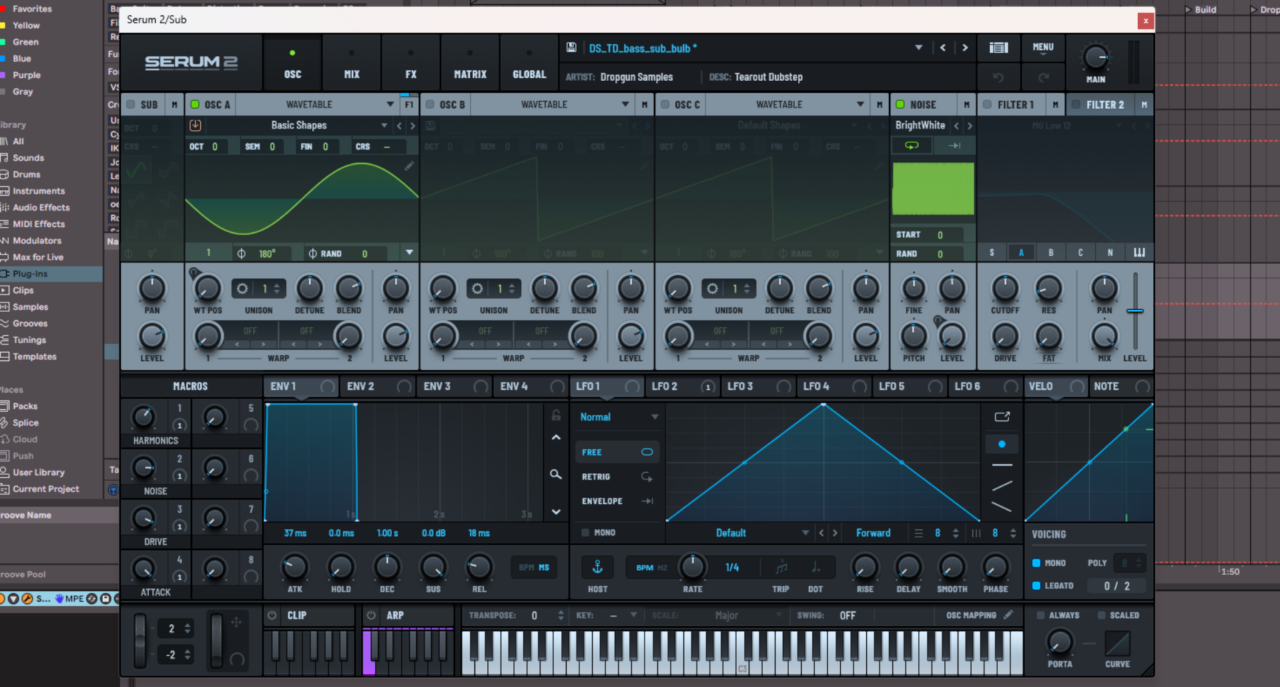
Task: Click LFO point draw dot tool
Action: coord(1002,443)
